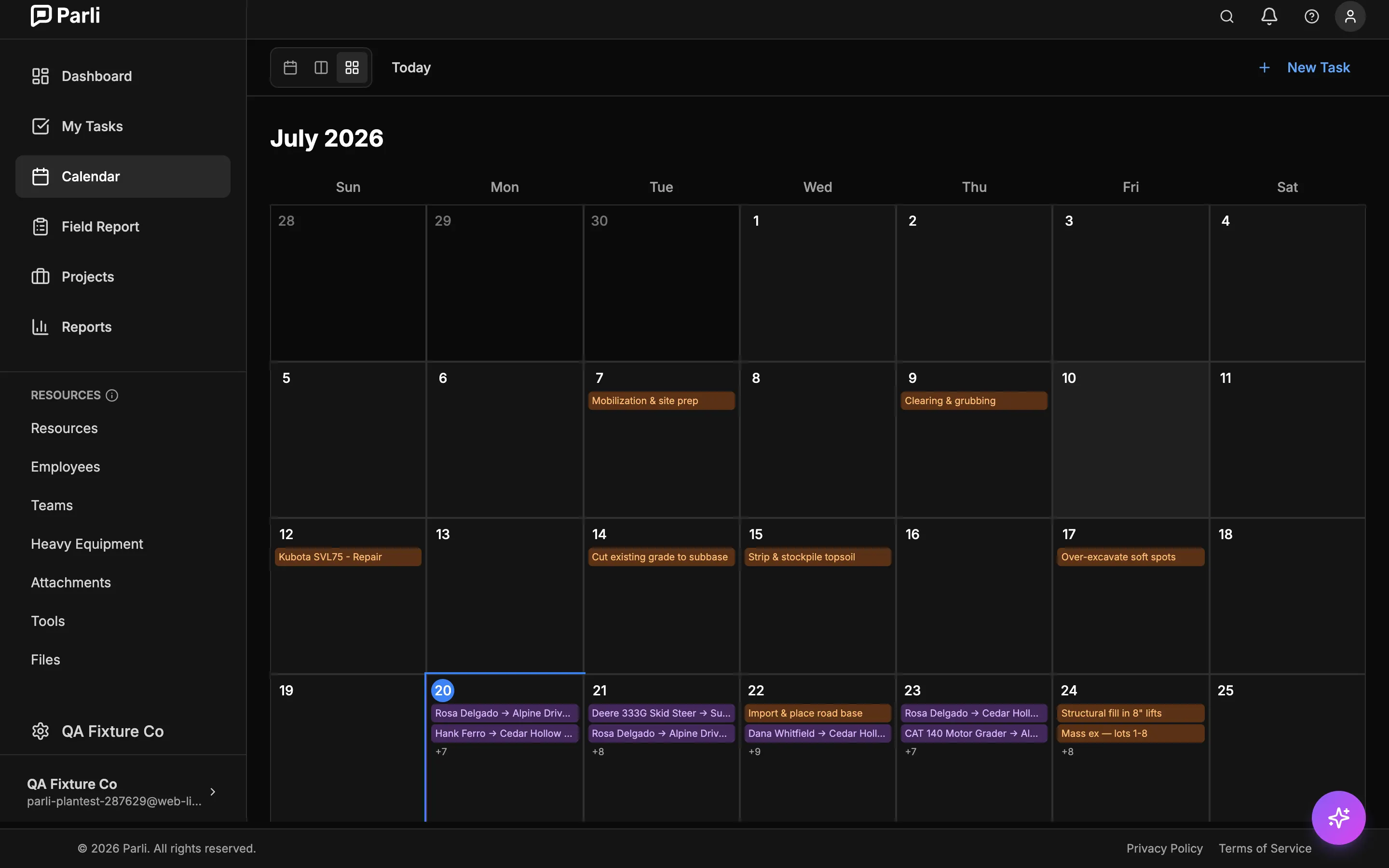This screenshot has width=1389, height=868.
Task: Open the Privacy Policy link
Action: (x=1164, y=849)
